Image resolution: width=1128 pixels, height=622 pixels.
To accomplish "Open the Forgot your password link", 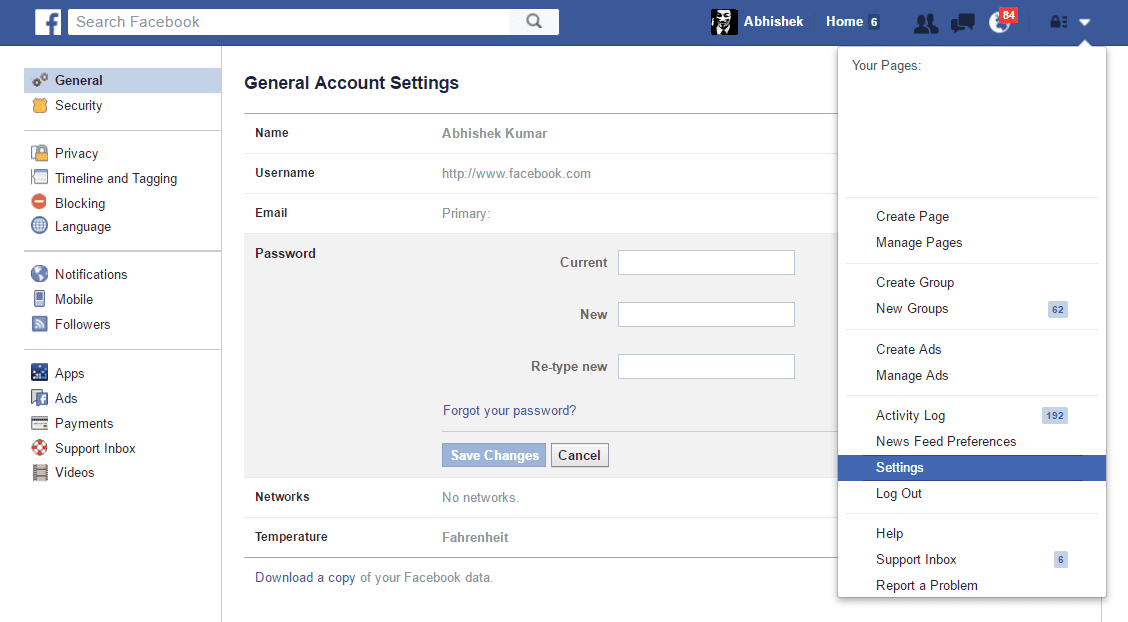I will [x=509, y=411].
